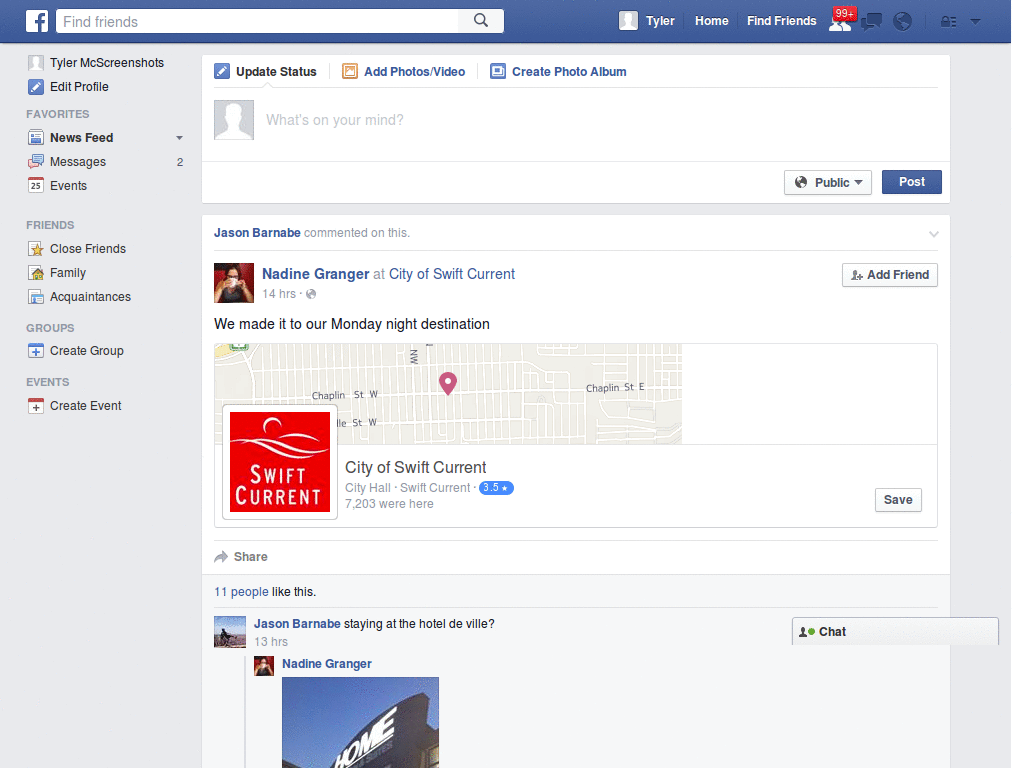
Task: Select the Create Photo Album tab
Action: point(558,71)
